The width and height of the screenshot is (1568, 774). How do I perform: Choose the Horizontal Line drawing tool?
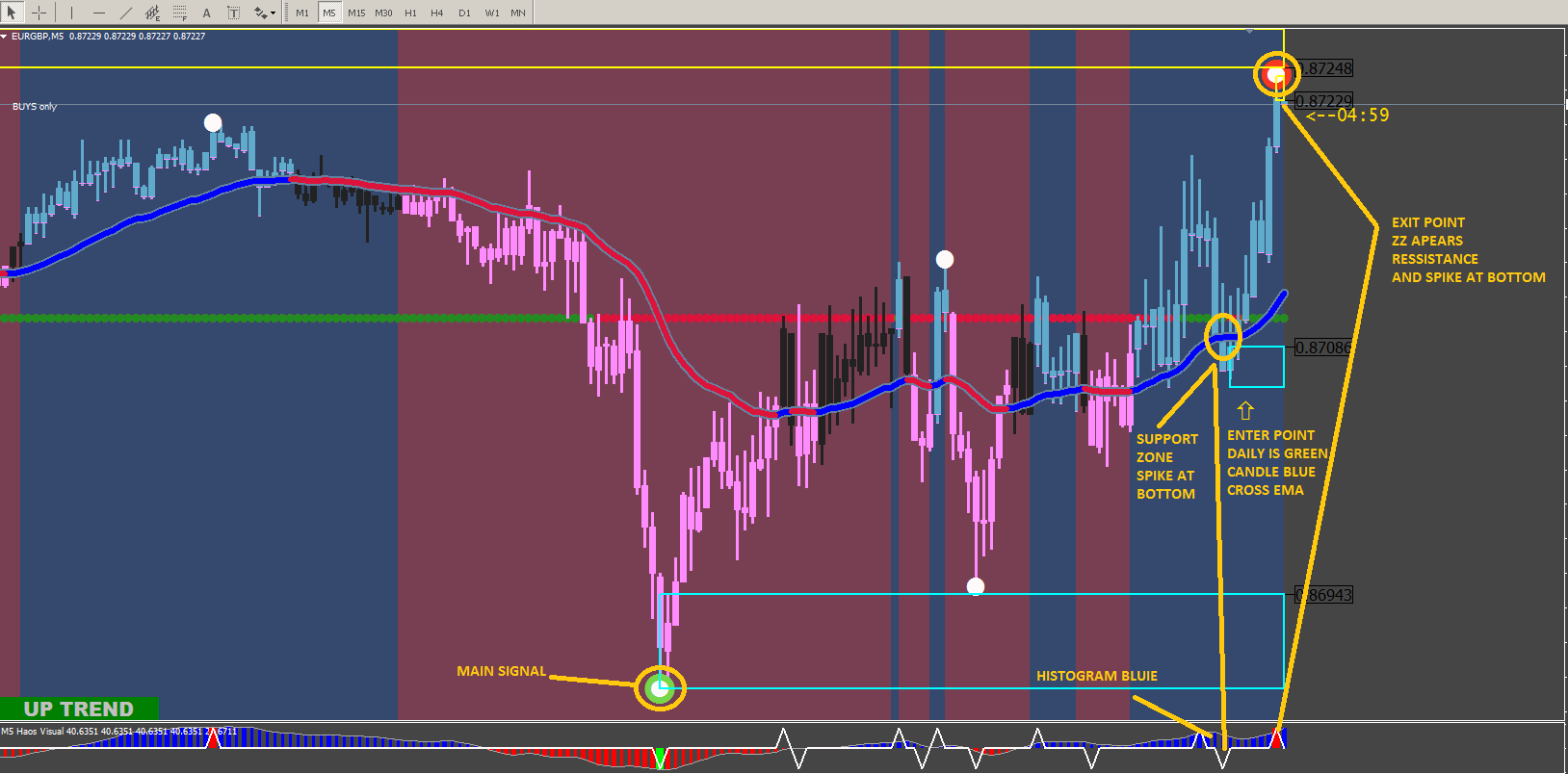point(98,13)
